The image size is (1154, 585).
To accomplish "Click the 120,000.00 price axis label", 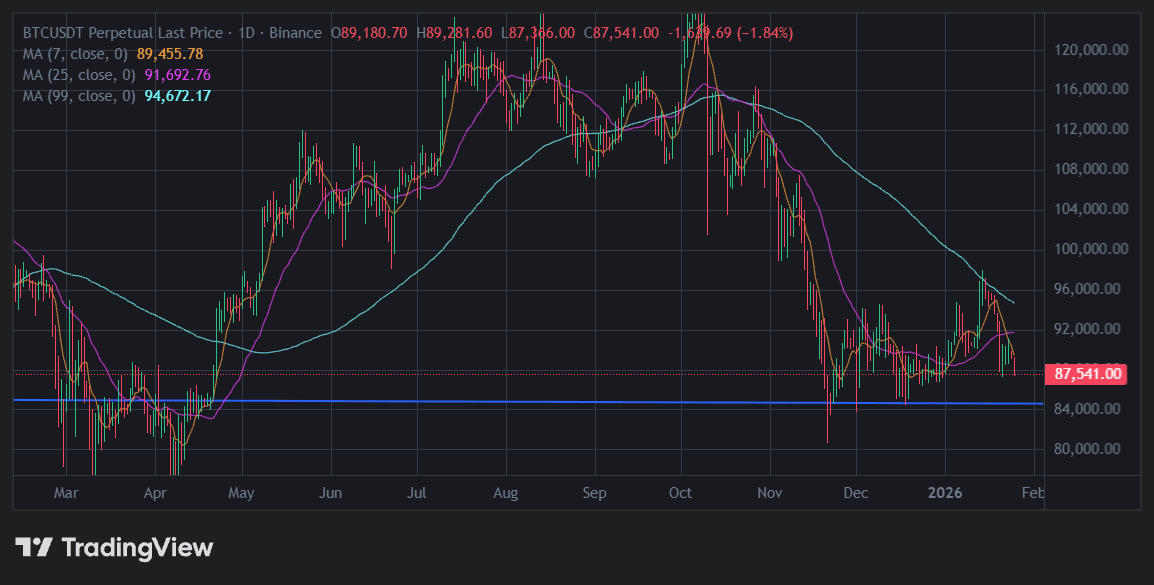I will [x=1091, y=50].
